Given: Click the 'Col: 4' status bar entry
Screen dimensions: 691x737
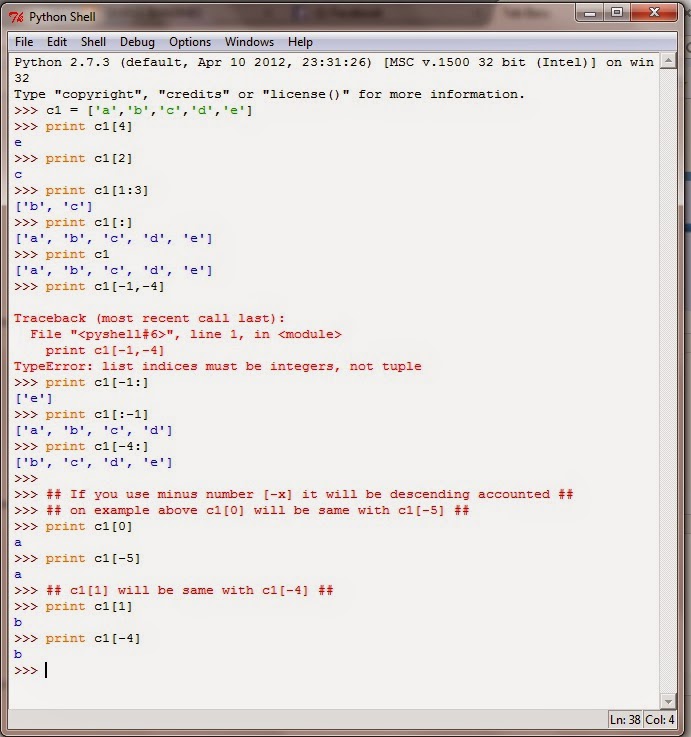Looking at the screenshot, I should point(660,720).
